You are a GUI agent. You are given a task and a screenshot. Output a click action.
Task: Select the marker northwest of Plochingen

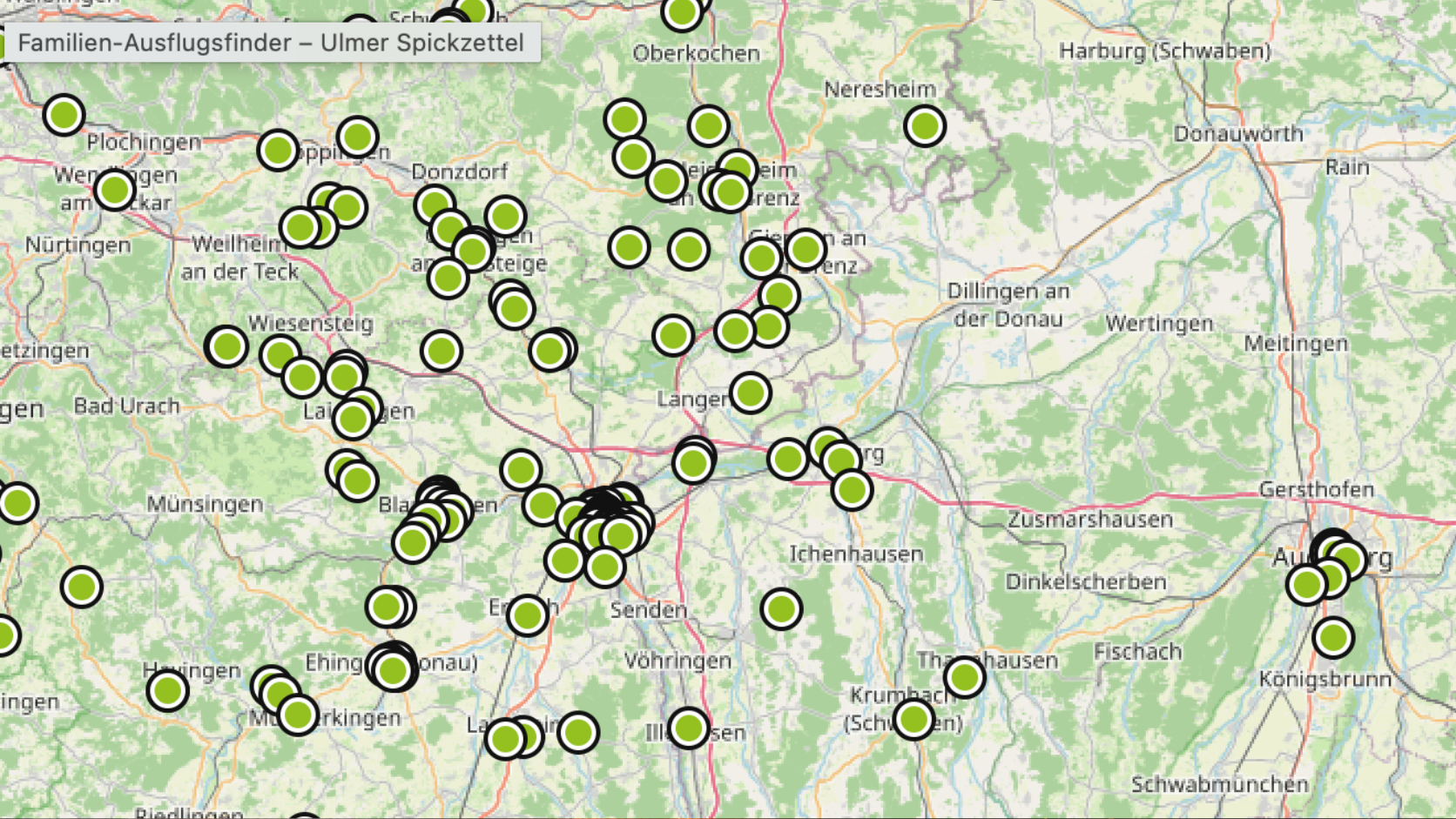64,114
